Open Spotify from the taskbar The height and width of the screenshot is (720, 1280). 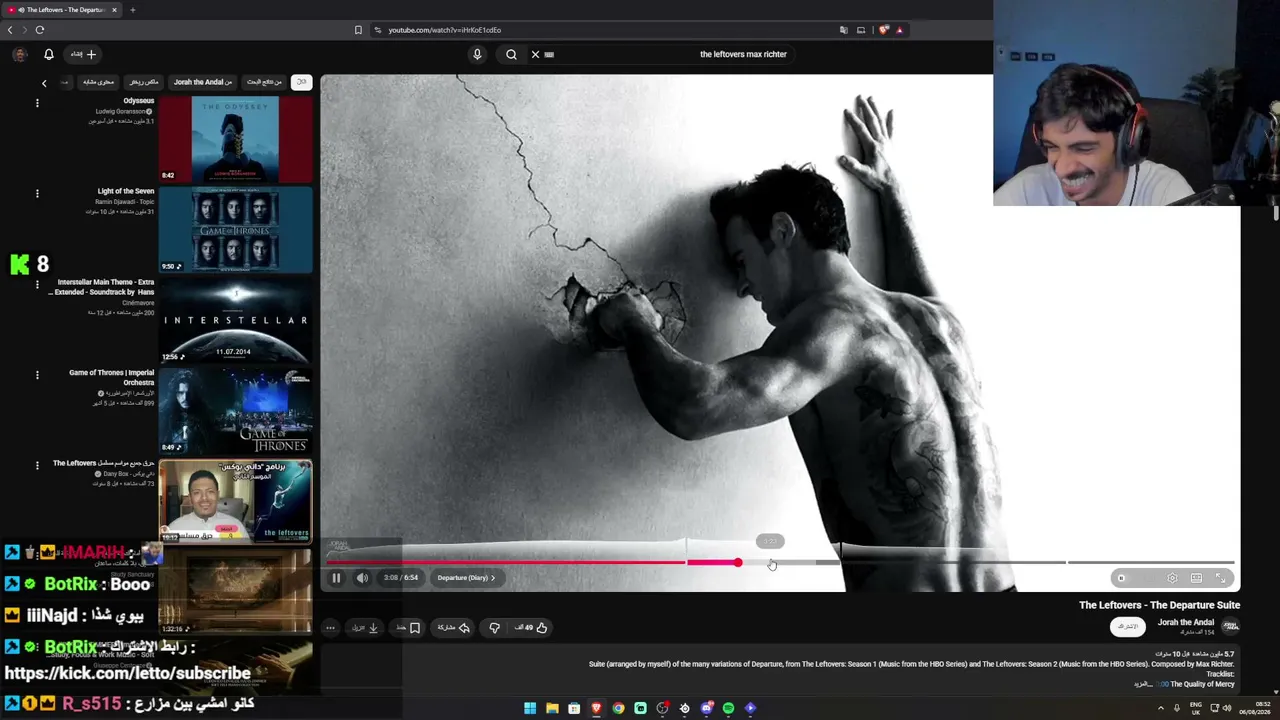click(x=728, y=708)
